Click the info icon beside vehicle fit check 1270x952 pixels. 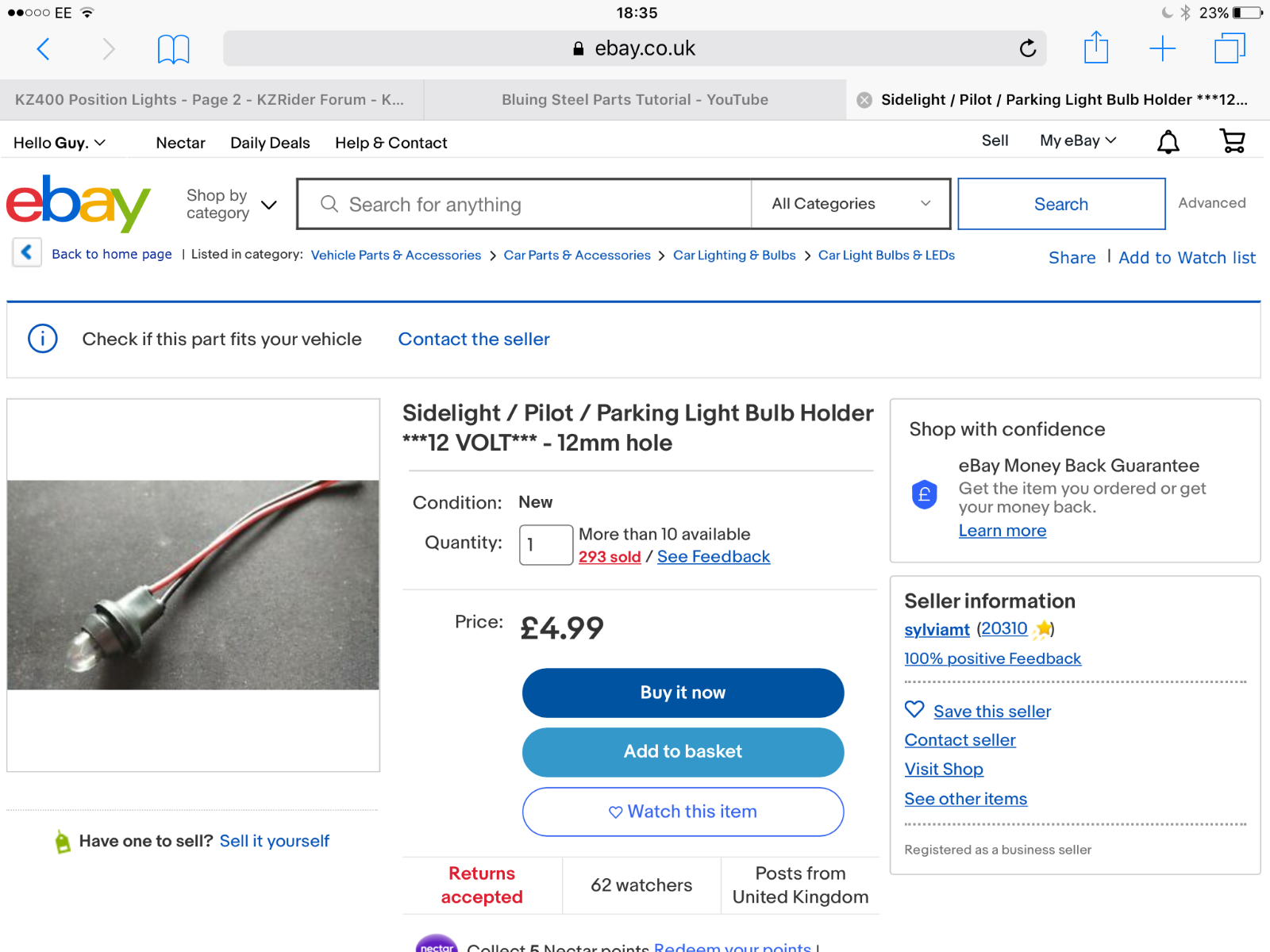[x=43, y=339]
